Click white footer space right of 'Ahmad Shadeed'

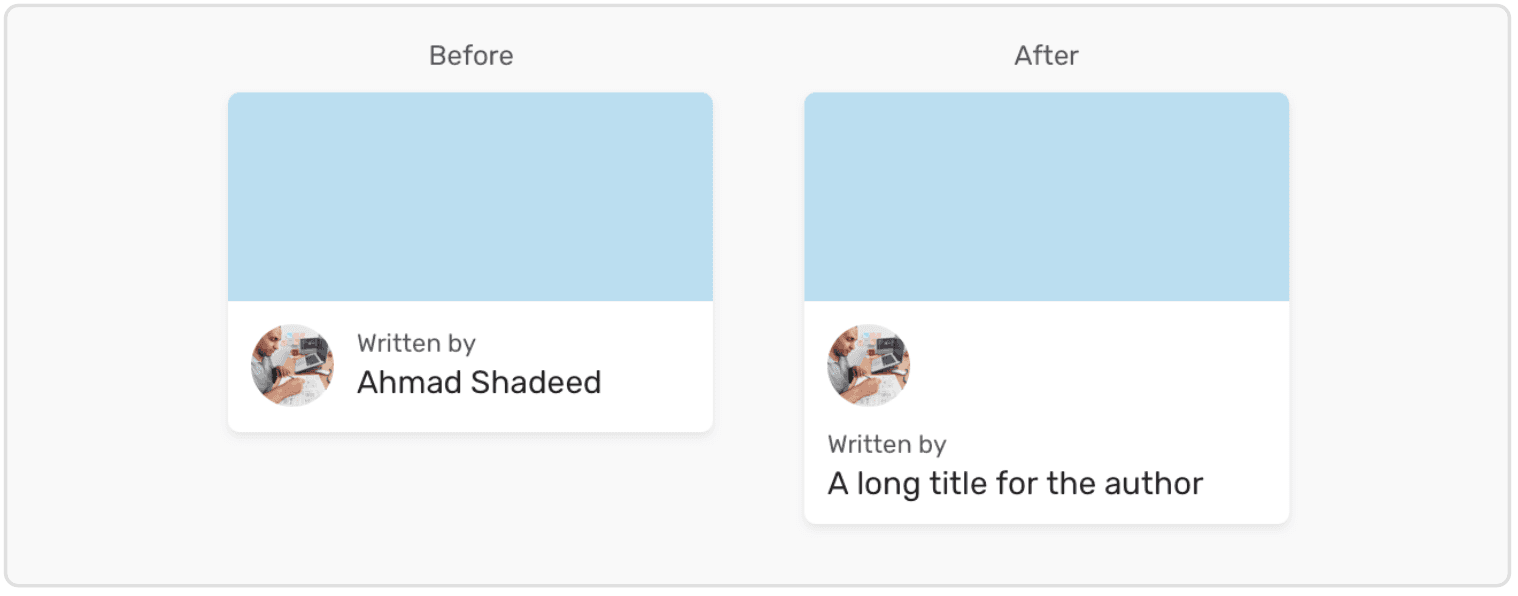pyautogui.click(x=658, y=383)
